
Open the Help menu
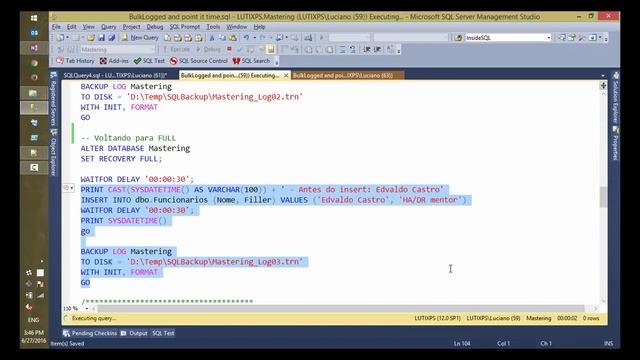(259, 27)
